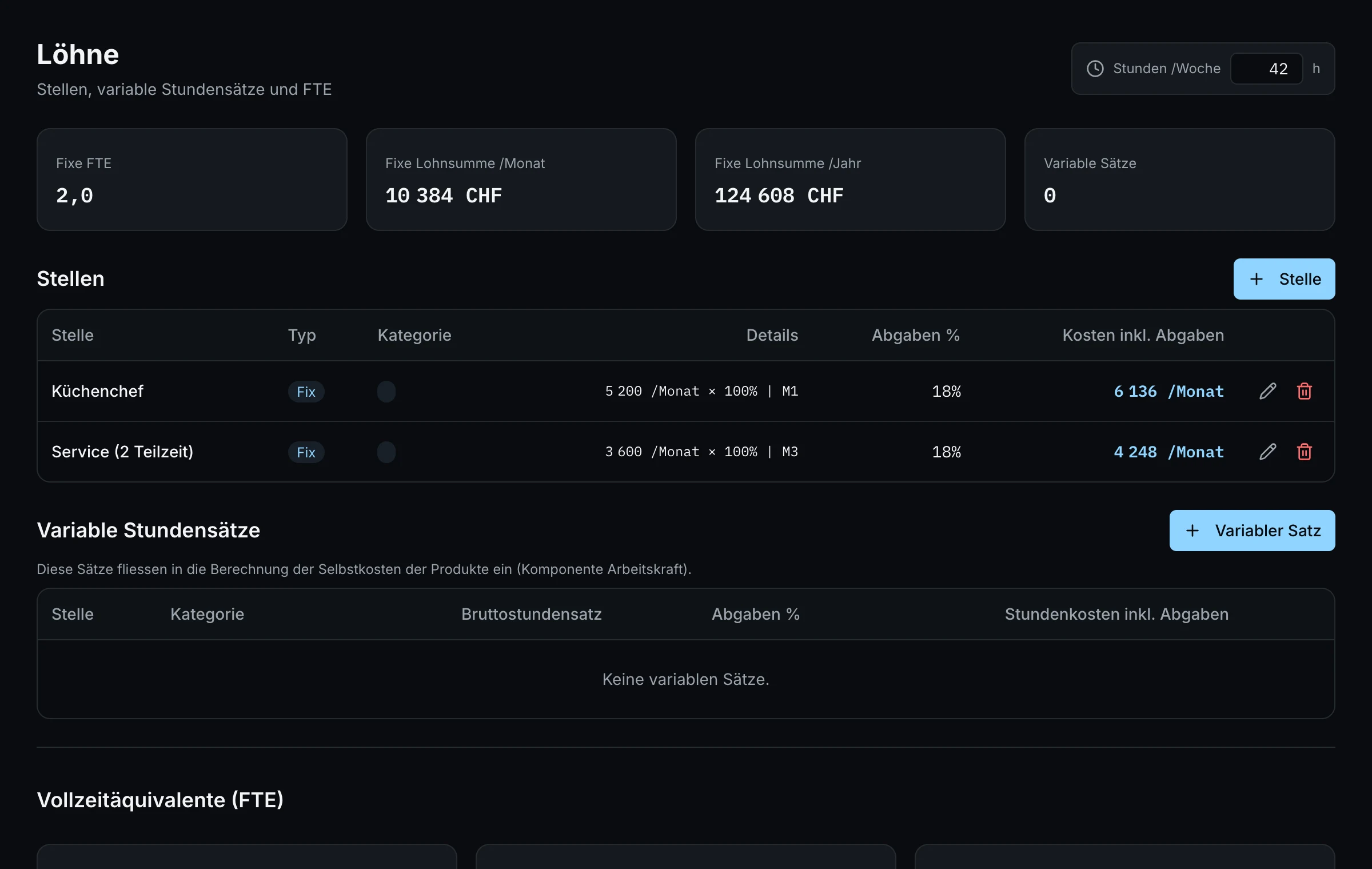Delete the Service (2 Teilzeit) row
Viewport: 1372px width, 869px height.
[x=1304, y=452]
